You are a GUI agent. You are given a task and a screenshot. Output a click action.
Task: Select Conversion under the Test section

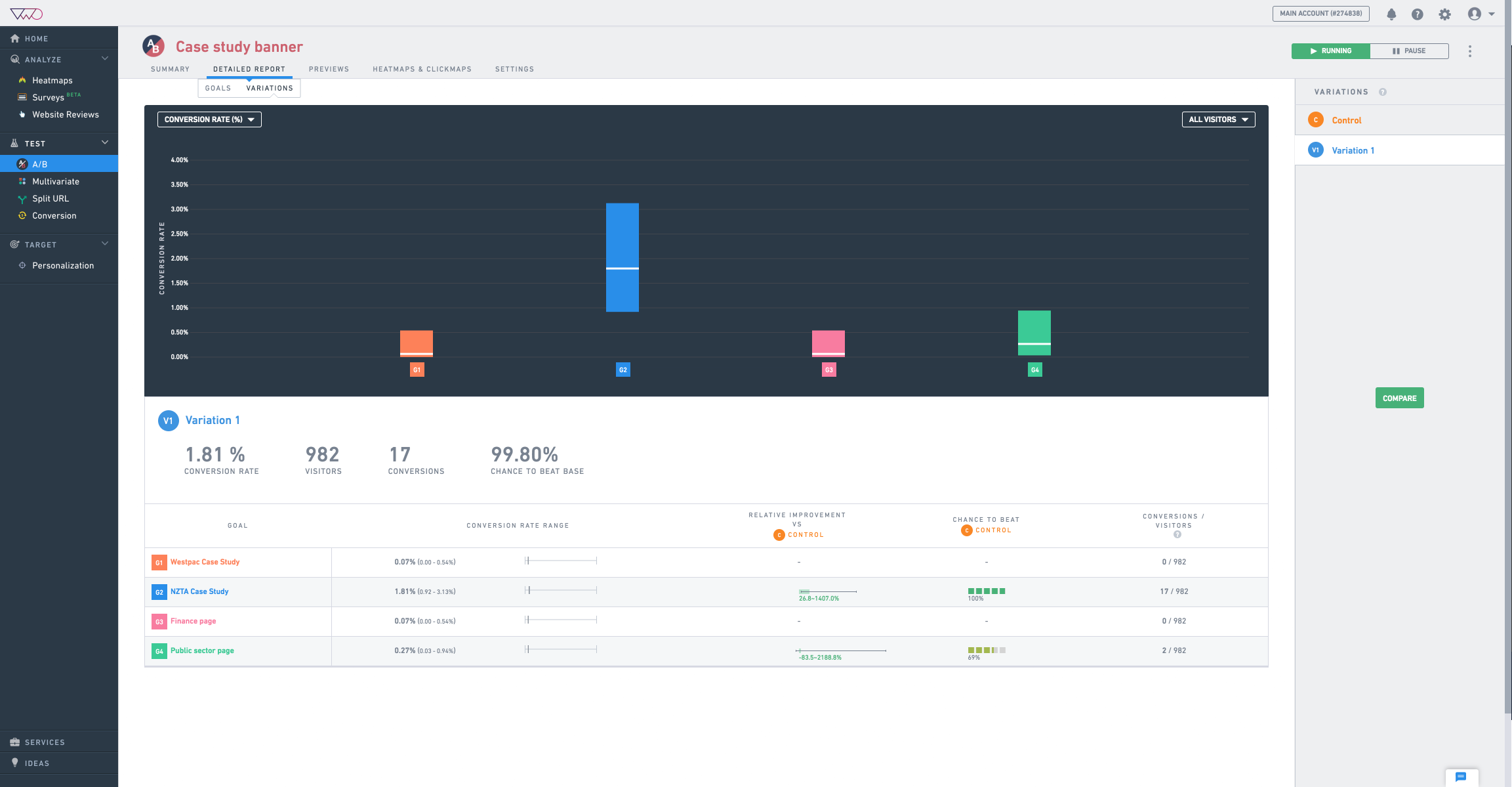[54, 215]
